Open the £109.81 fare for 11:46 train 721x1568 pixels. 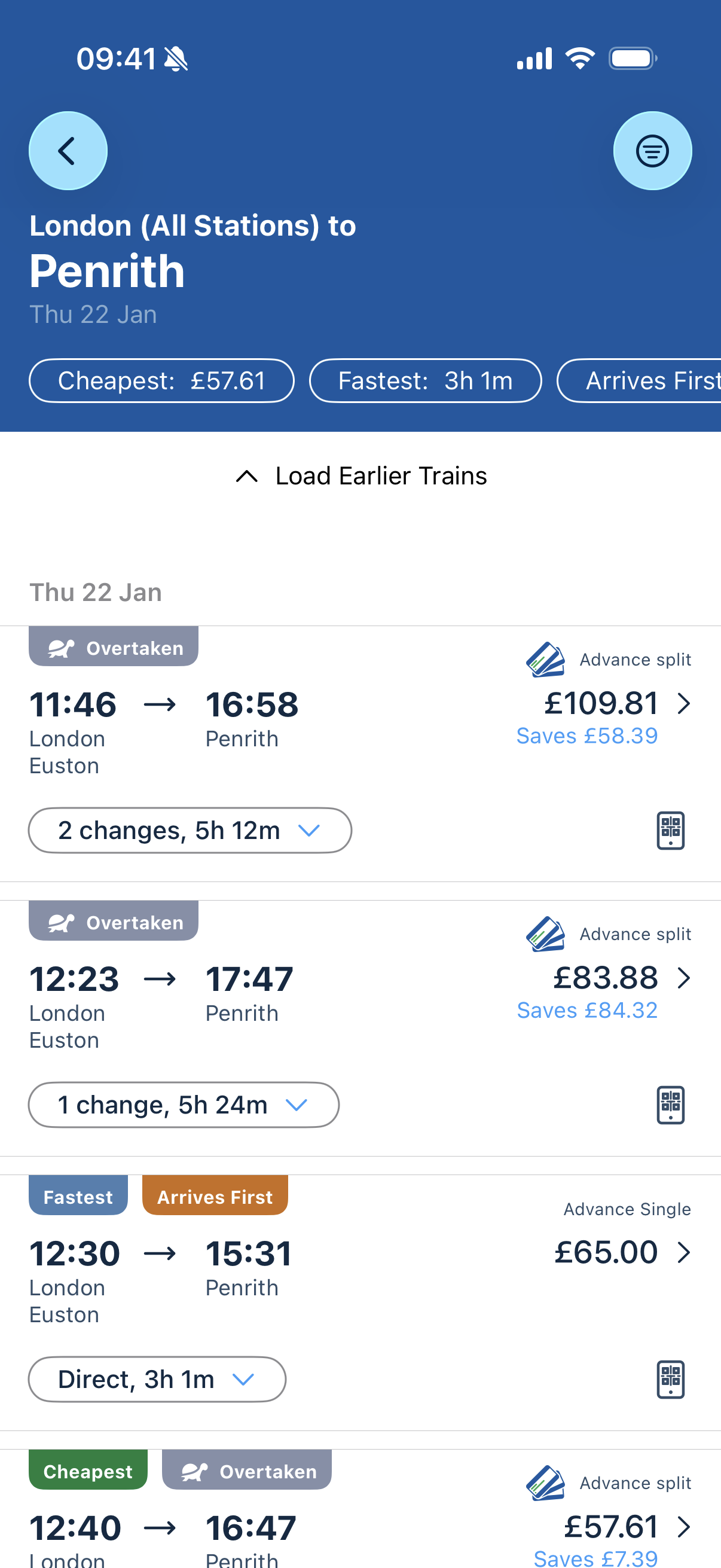(616, 704)
